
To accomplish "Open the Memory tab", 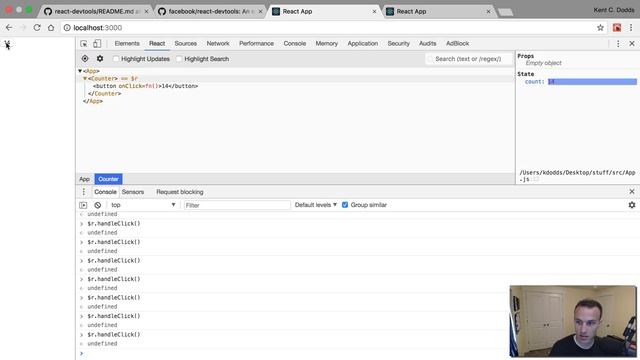I will (327, 44).
